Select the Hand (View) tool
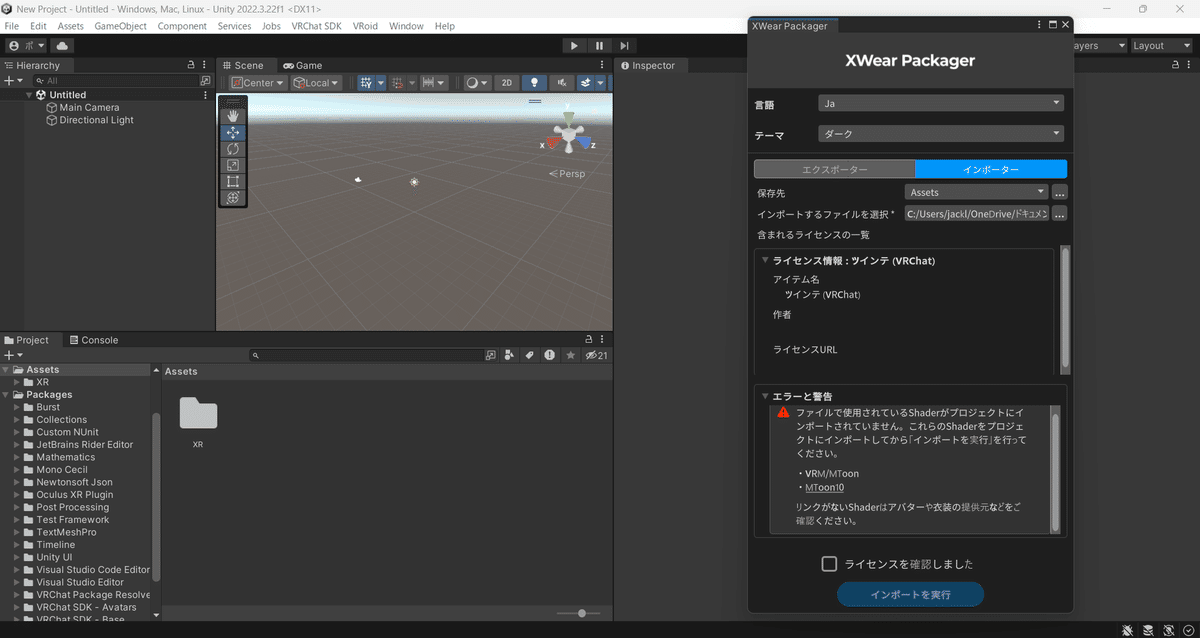Screen dimensions: 1200x638 tap(233, 116)
